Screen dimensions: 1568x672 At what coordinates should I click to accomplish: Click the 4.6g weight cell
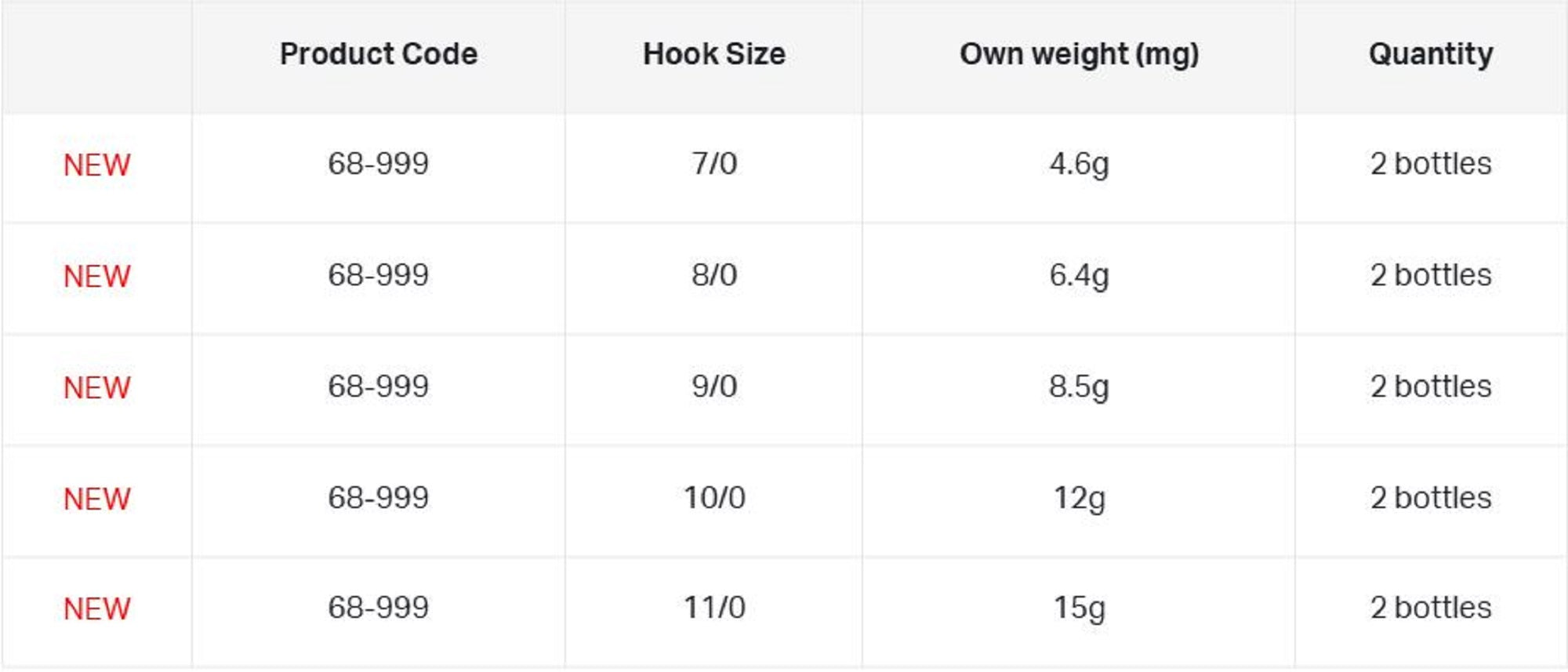[x=1079, y=164]
